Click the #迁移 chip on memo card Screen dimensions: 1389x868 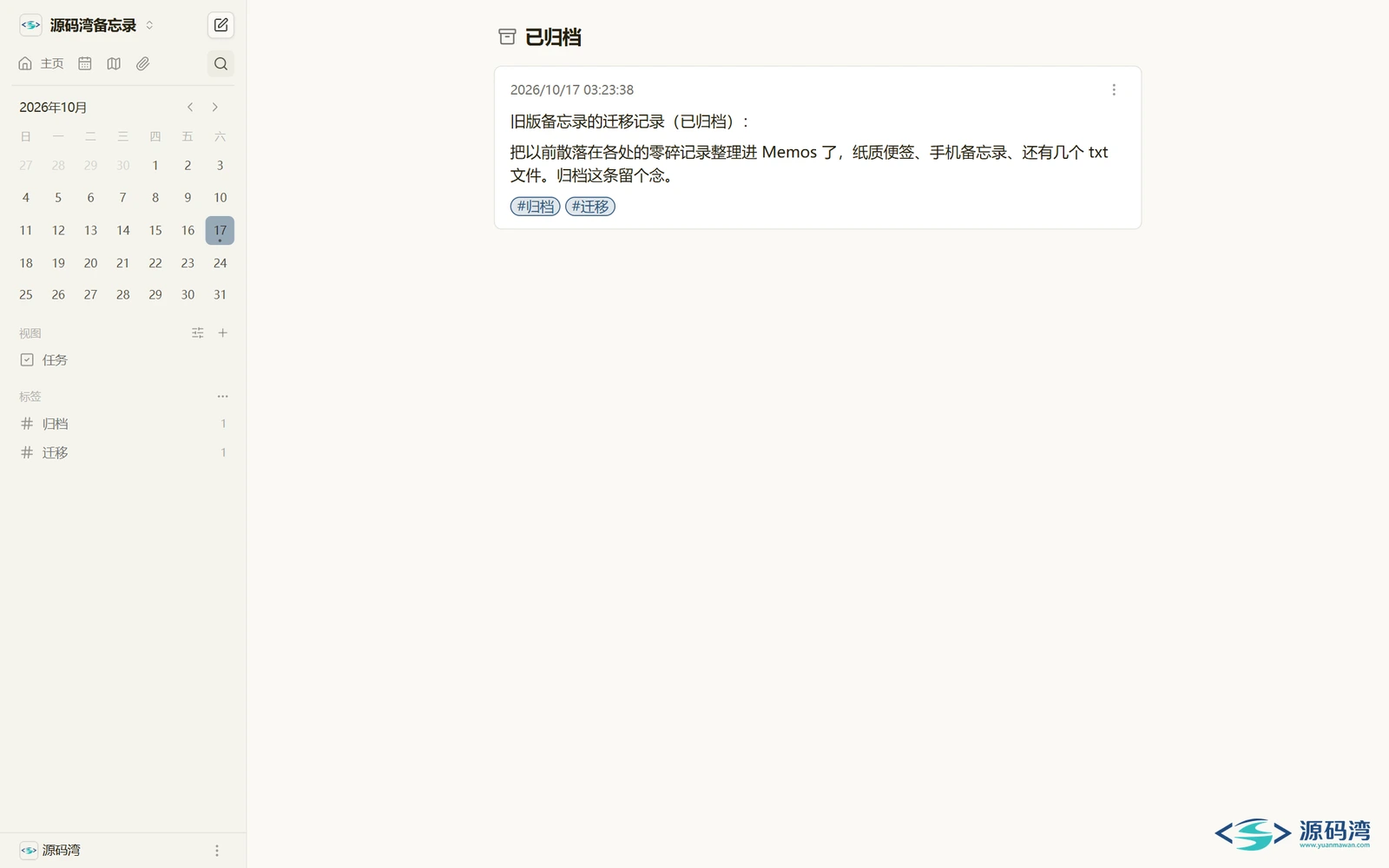click(x=590, y=207)
